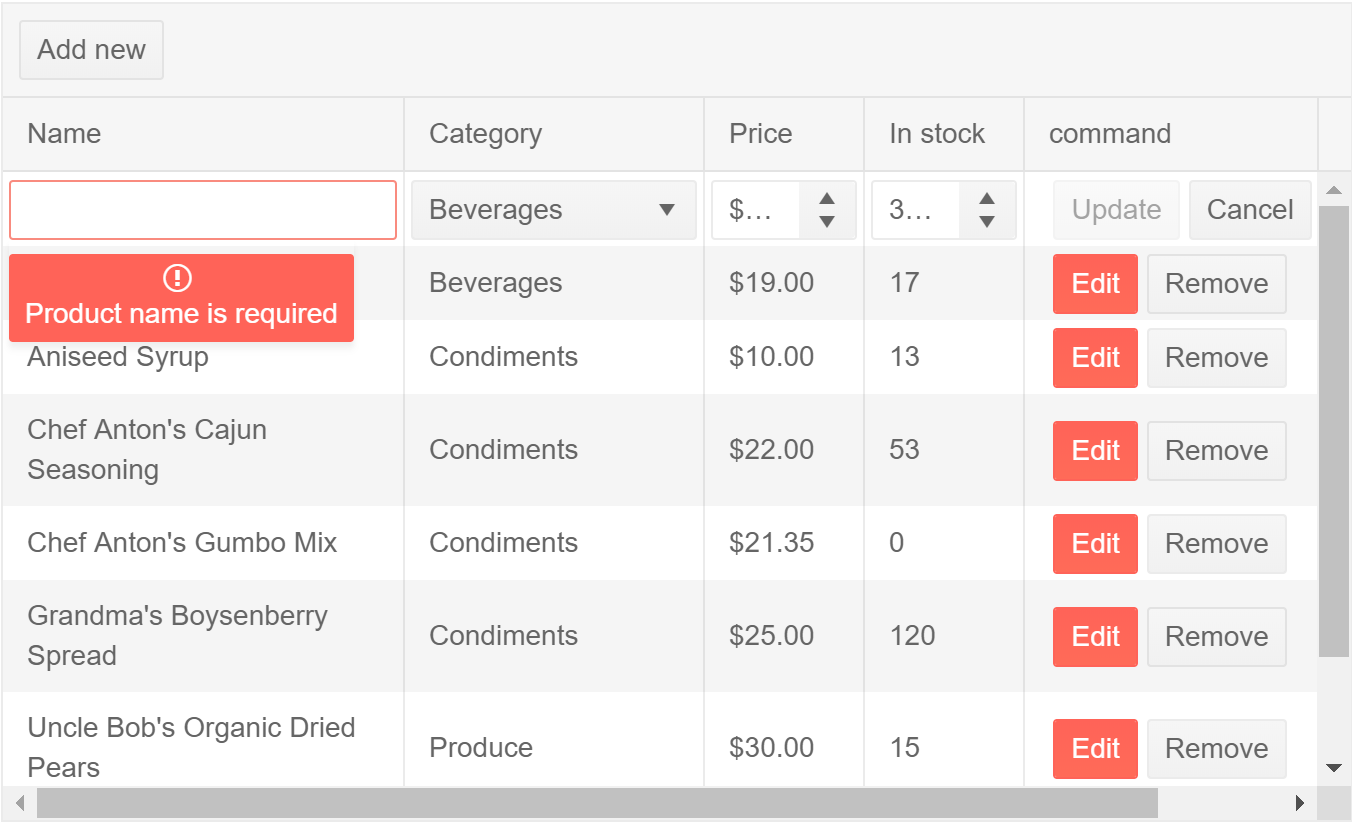Screen dimensions: 1352x823
Task: Click the empty product Name input field
Action: click(x=202, y=209)
